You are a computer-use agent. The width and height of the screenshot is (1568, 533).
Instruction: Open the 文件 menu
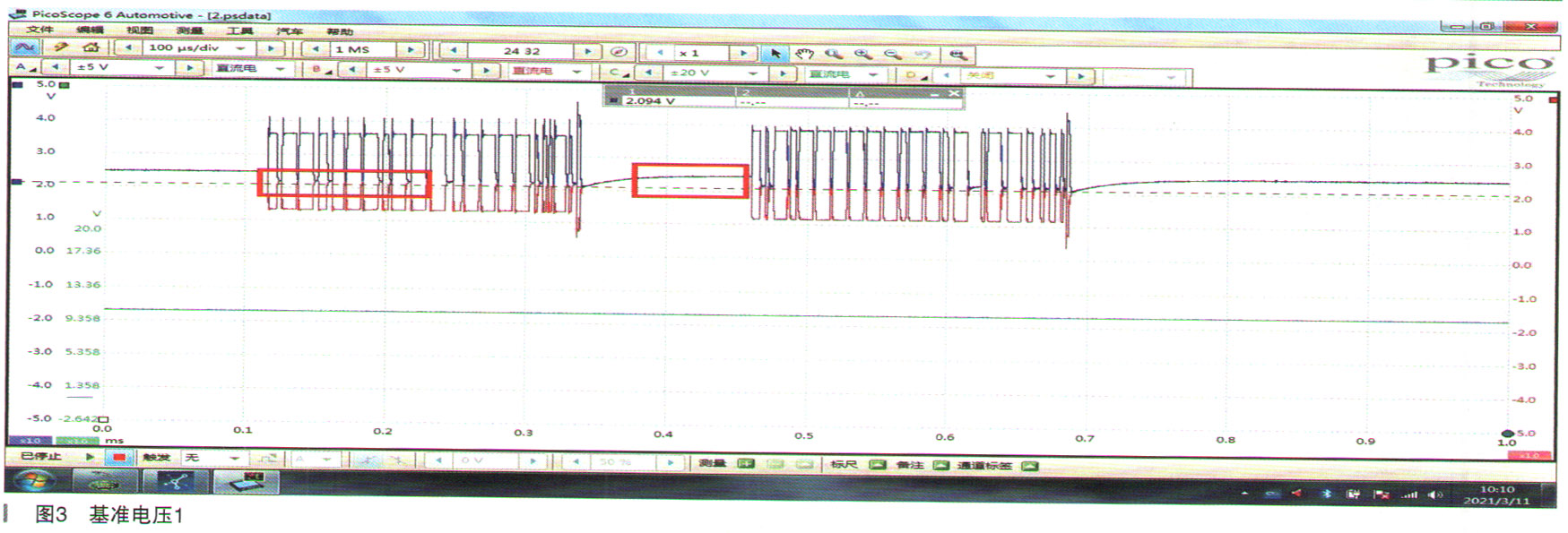tap(40, 30)
